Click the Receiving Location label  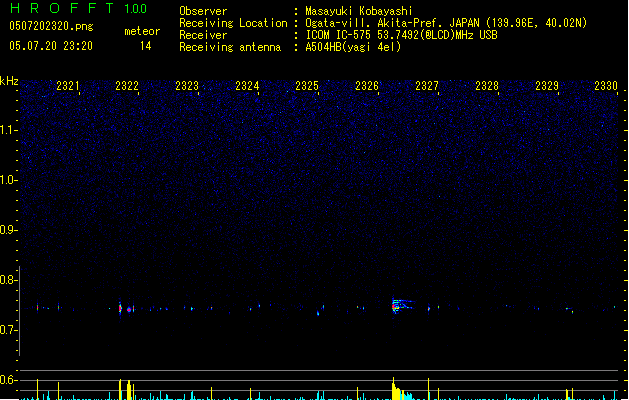[233, 23]
